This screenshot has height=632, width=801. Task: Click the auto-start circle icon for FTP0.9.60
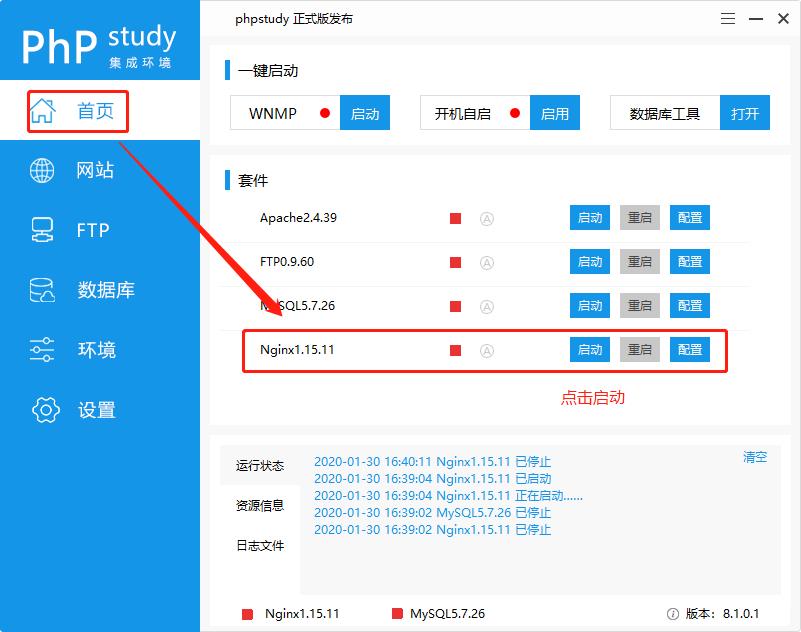tap(487, 263)
